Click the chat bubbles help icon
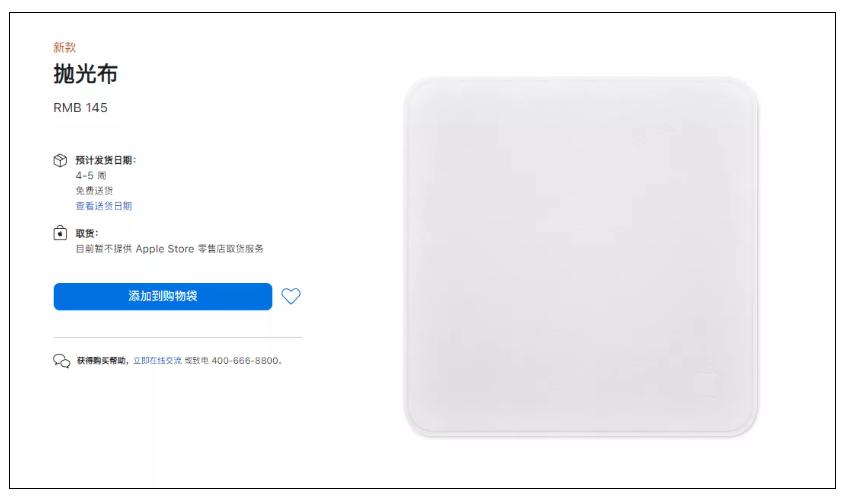 (62, 361)
